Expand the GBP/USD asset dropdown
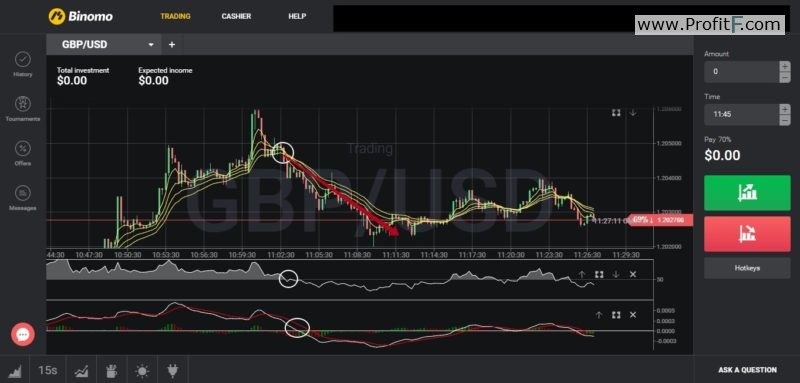 pos(151,45)
